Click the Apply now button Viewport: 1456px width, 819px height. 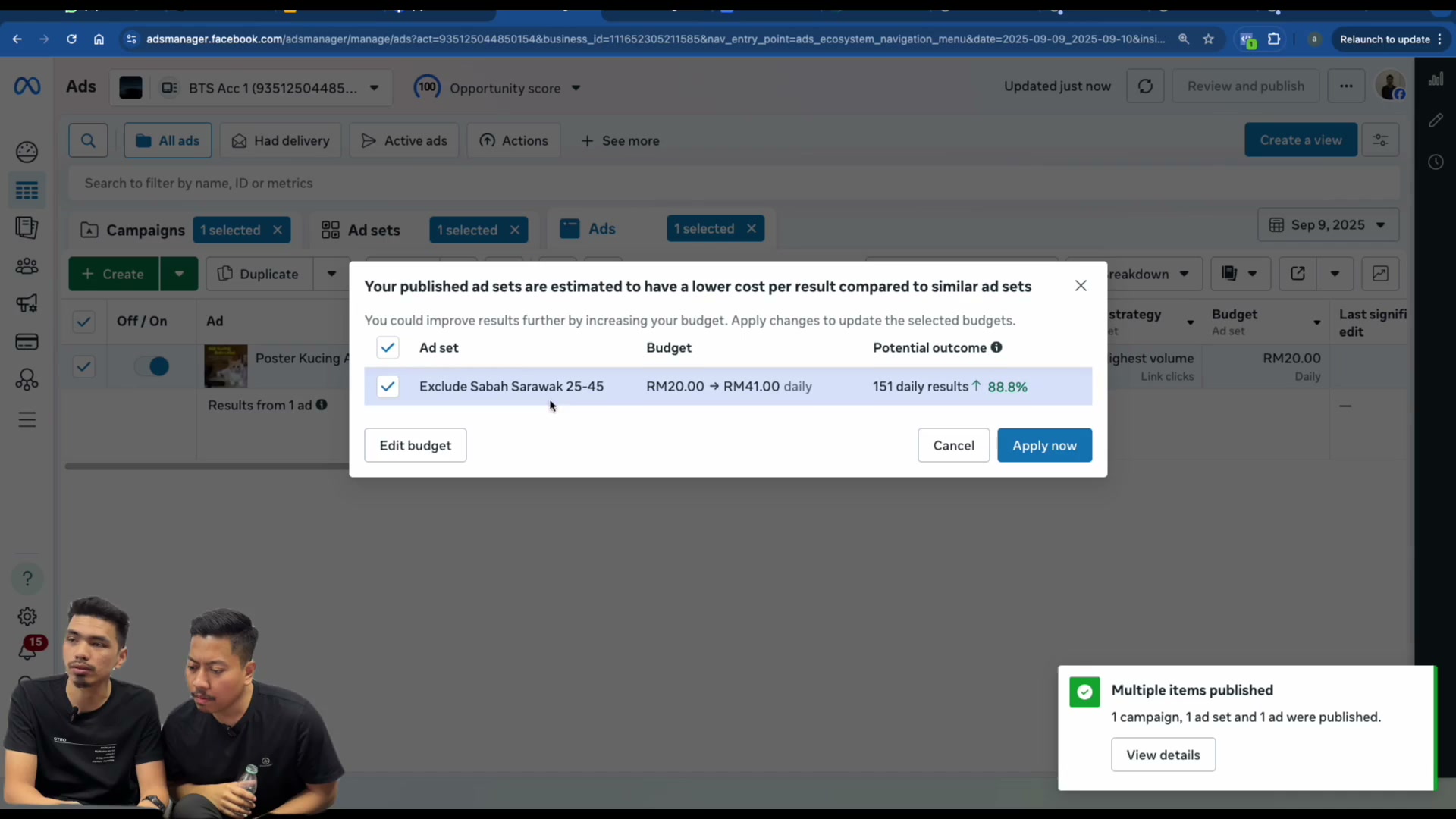[1044, 445]
